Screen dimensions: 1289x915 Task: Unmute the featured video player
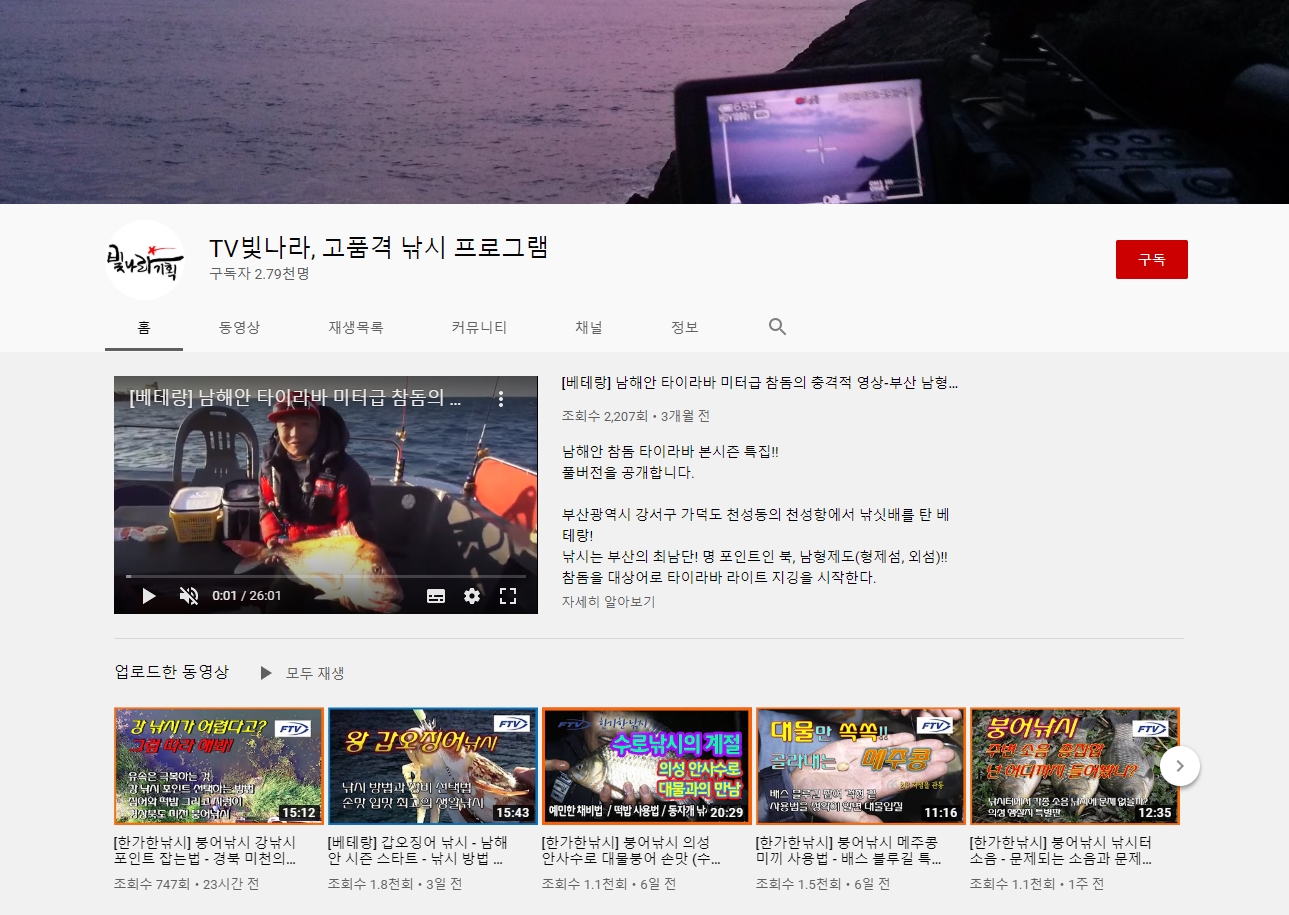point(188,596)
